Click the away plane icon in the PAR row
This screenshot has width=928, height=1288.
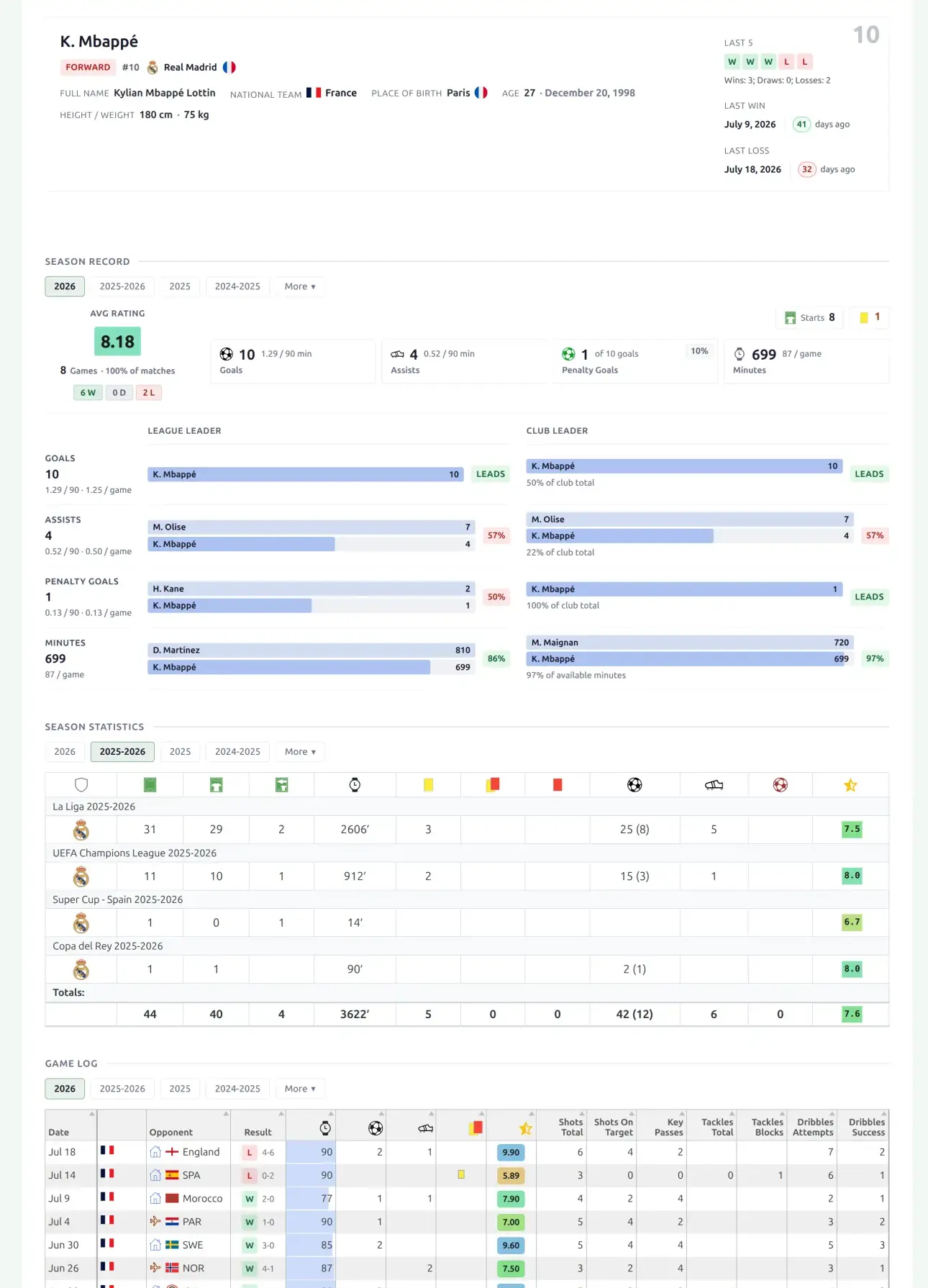(155, 1221)
